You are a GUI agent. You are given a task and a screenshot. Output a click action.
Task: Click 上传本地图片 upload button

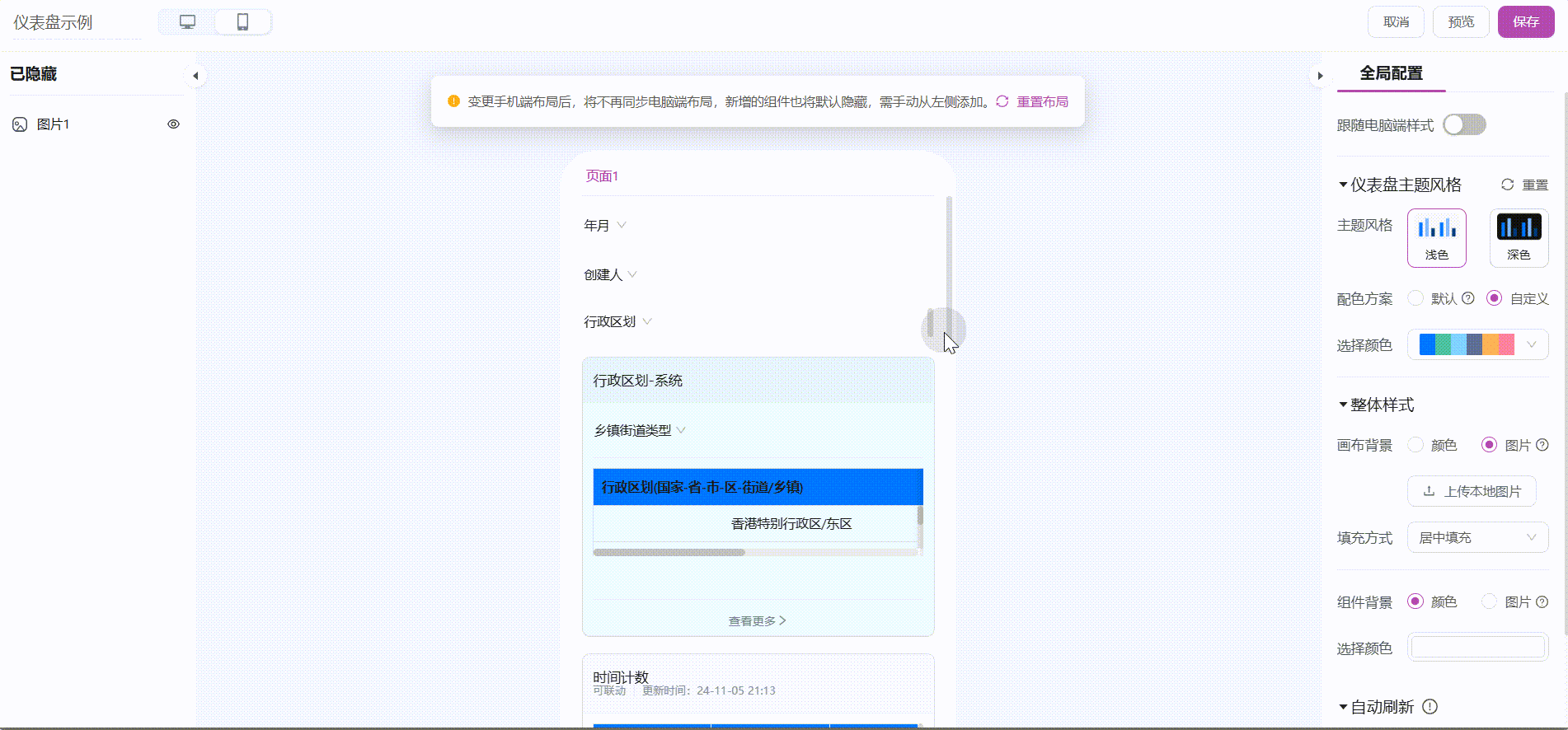click(x=1472, y=491)
